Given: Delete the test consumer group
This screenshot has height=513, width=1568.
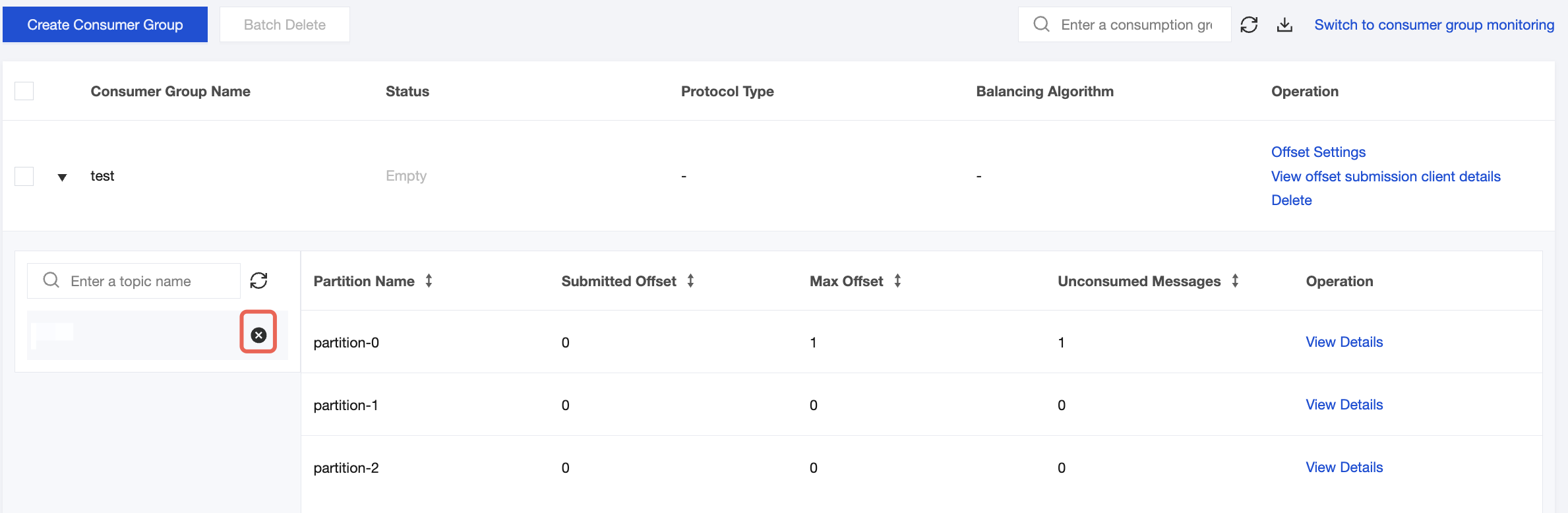Looking at the screenshot, I should pyautogui.click(x=1291, y=200).
